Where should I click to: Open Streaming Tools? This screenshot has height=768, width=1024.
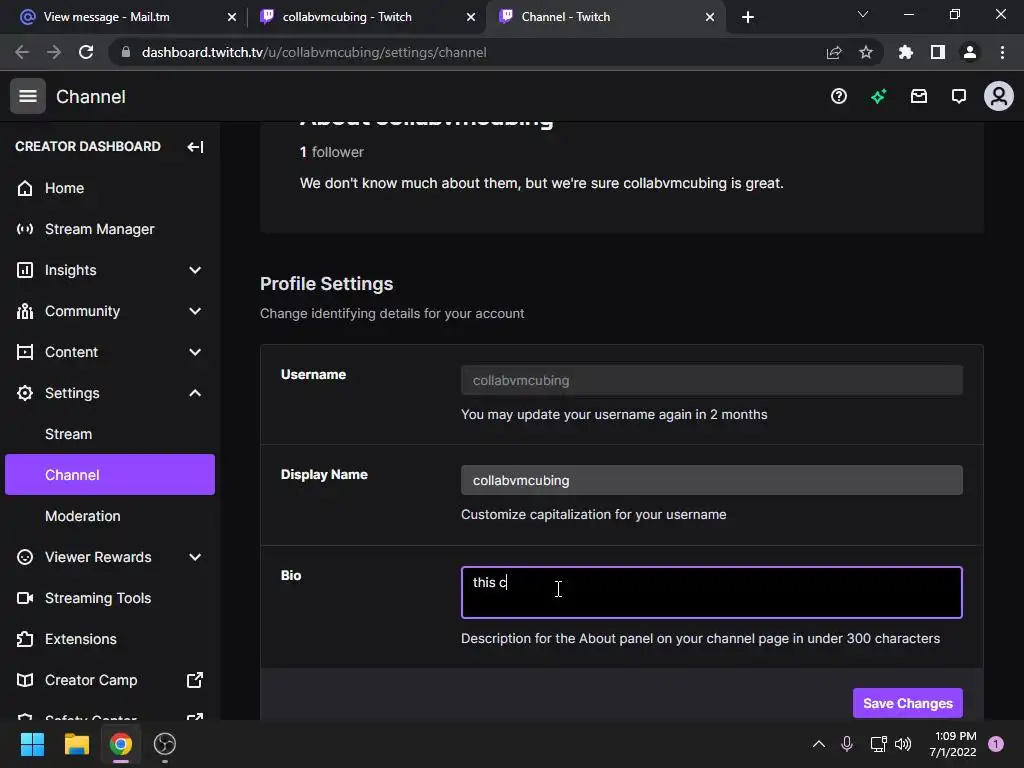tap(109, 598)
